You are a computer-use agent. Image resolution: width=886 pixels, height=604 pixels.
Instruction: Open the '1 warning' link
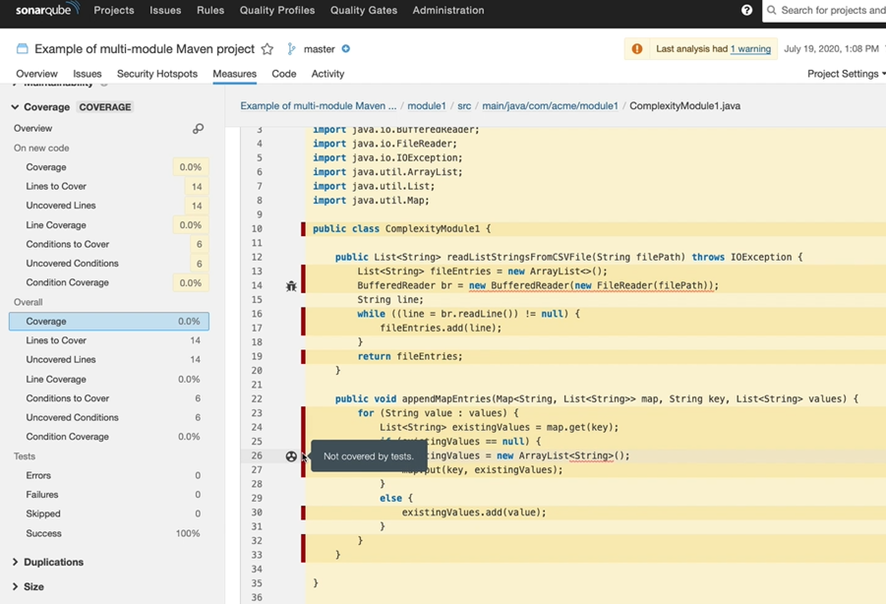tap(750, 49)
